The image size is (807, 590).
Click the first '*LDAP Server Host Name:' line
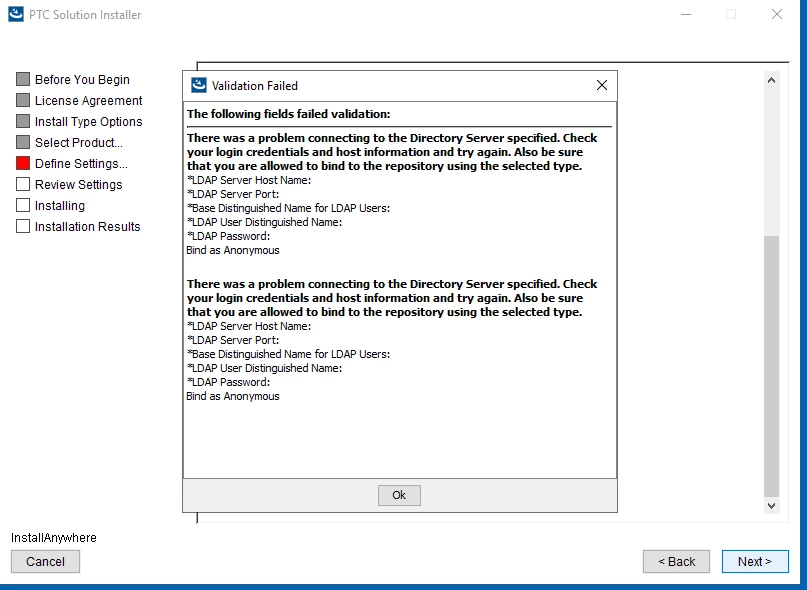pos(249,180)
